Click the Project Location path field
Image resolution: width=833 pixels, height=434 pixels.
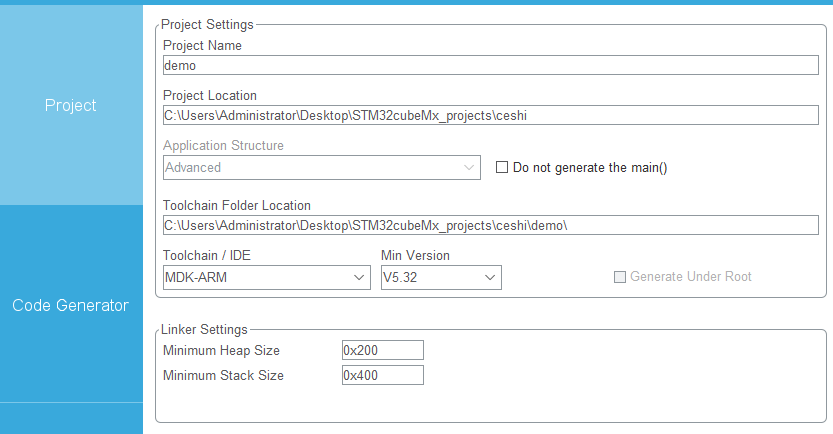point(490,115)
